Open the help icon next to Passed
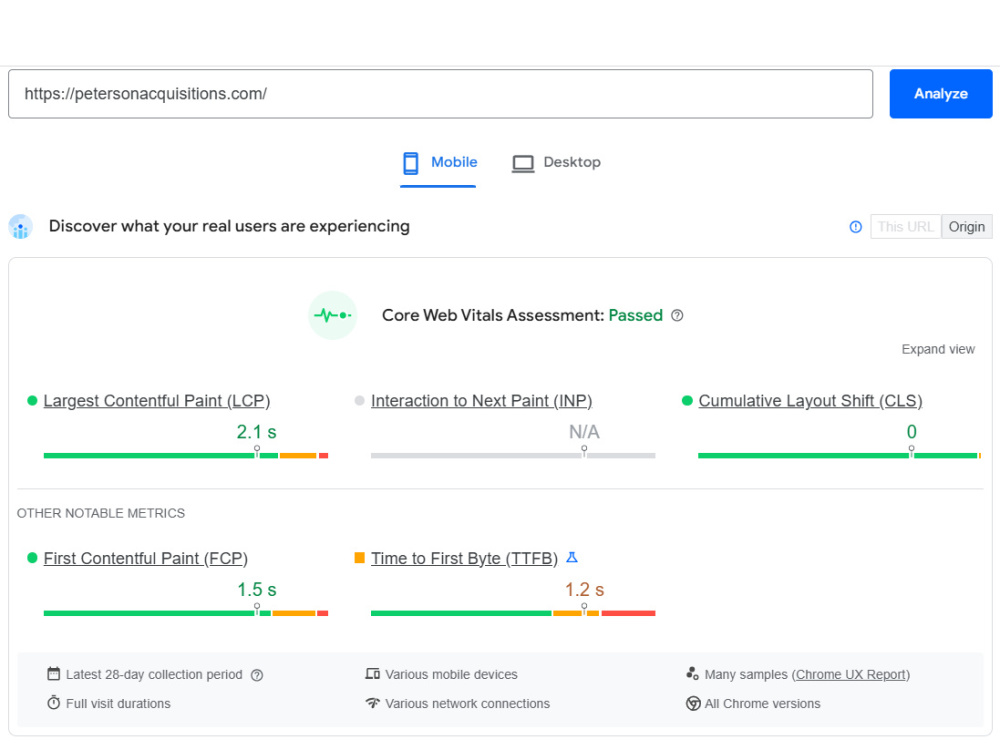Viewport: 1000px width, 750px height. pyautogui.click(x=677, y=315)
